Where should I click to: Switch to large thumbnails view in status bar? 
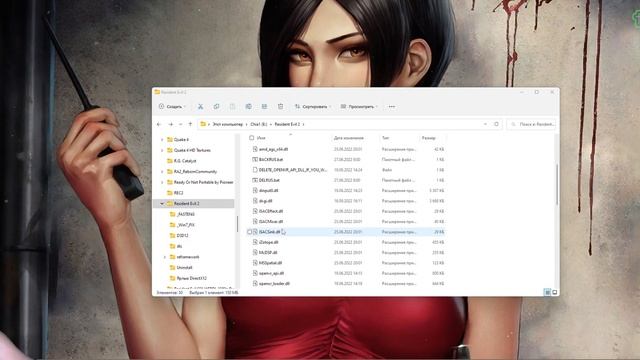pyautogui.click(x=554, y=292)
